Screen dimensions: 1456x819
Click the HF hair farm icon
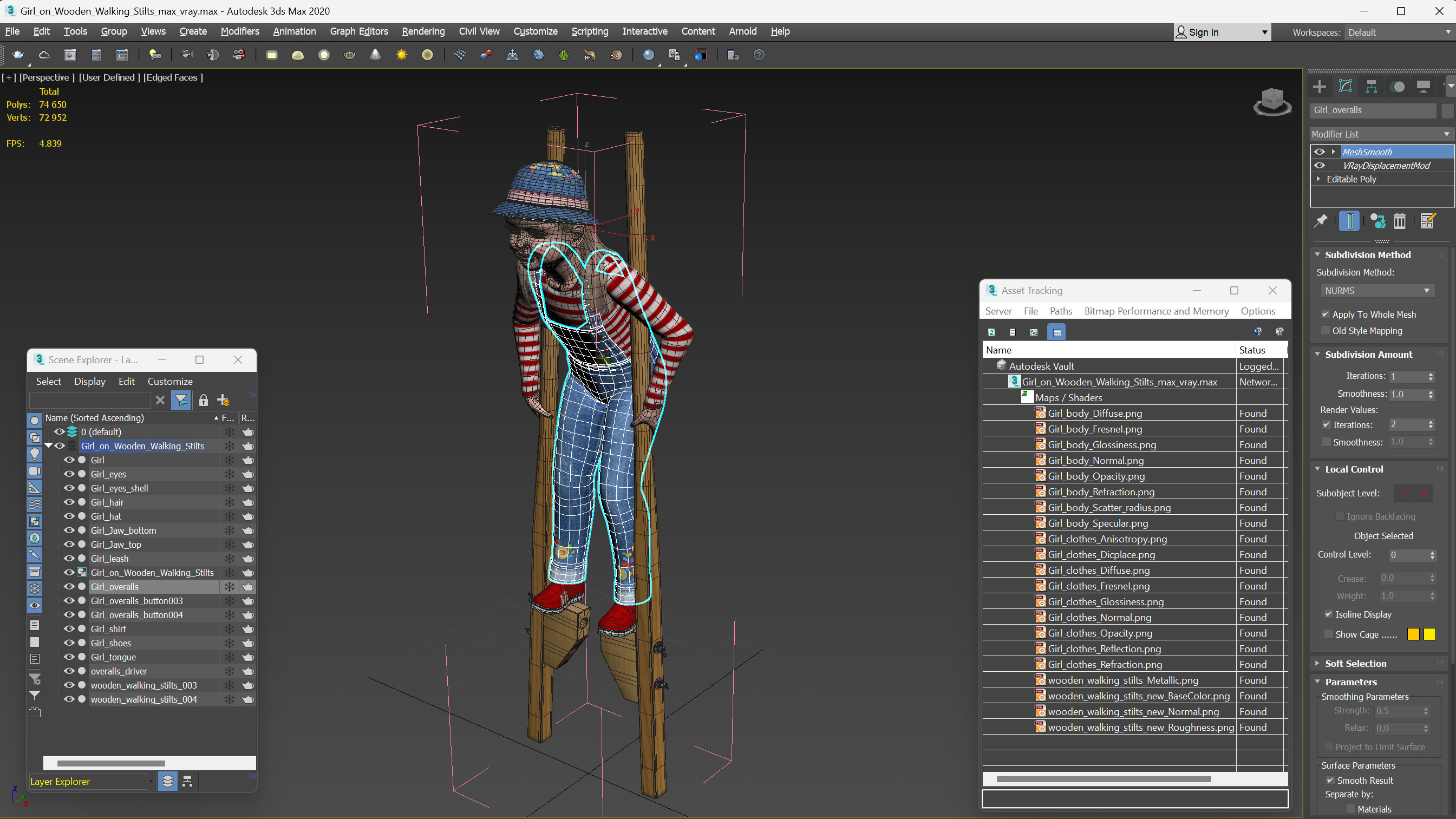point(590,55)
